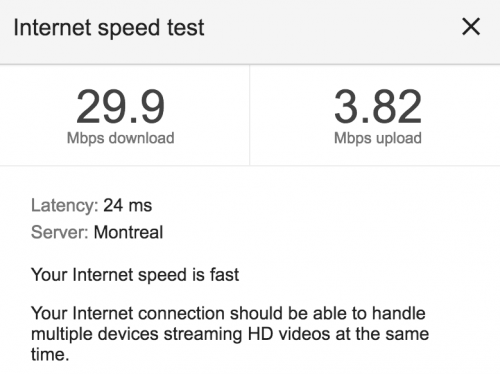500x374 pixels.
Task: Click the "Internet speed test" title
Action: click(x=109, y=28)
